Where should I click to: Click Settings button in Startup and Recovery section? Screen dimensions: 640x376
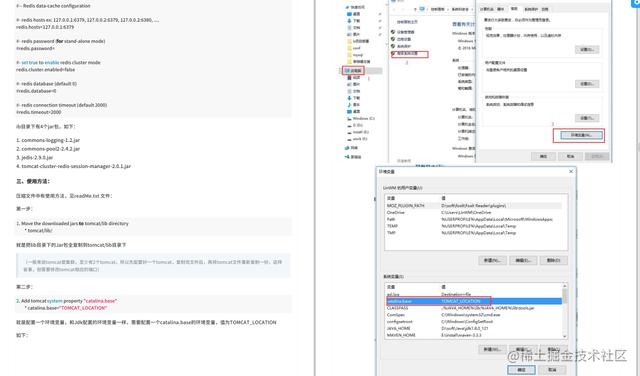point(587,118)
